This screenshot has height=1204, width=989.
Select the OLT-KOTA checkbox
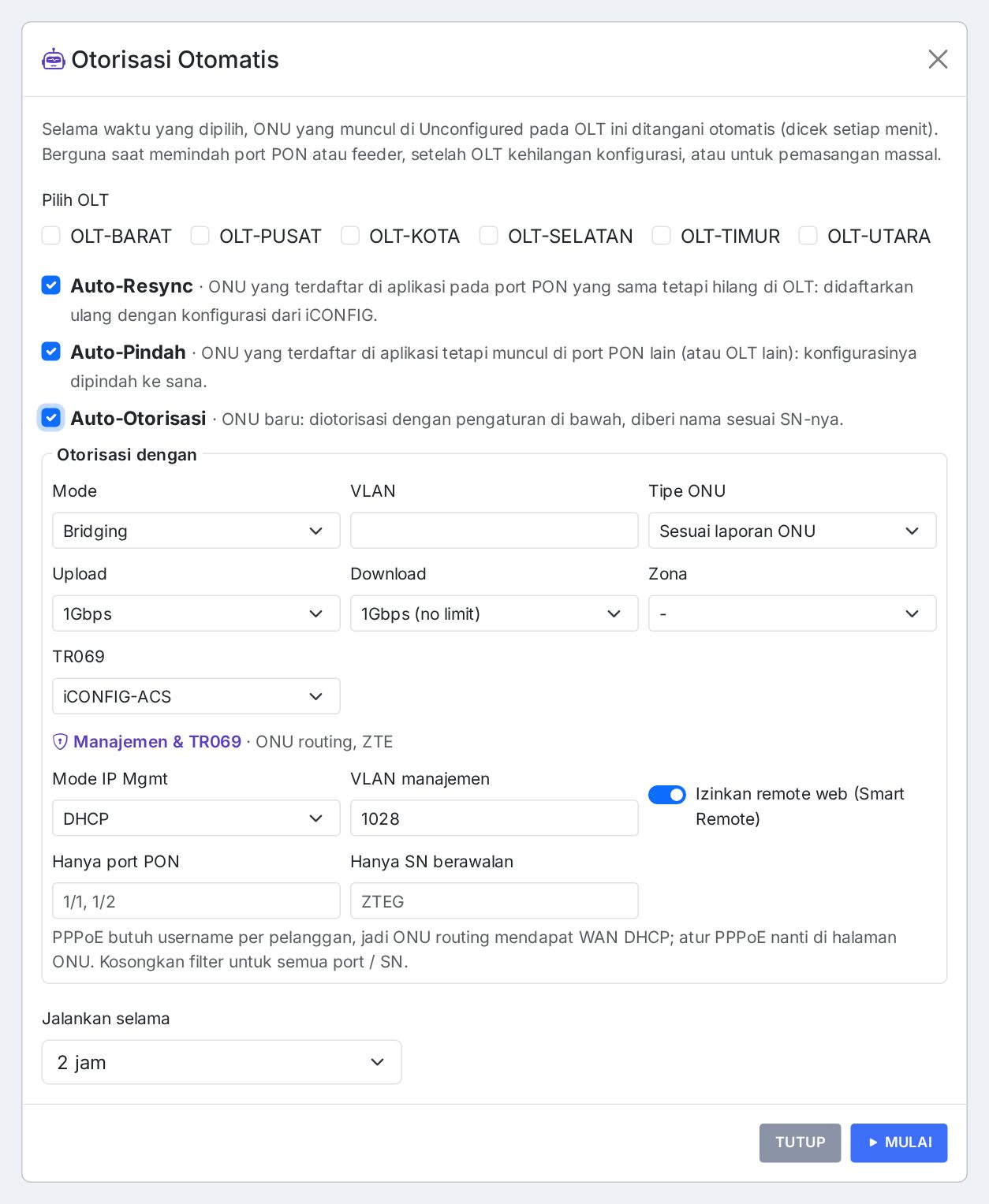pyautogui.click(x=350, y=236)
